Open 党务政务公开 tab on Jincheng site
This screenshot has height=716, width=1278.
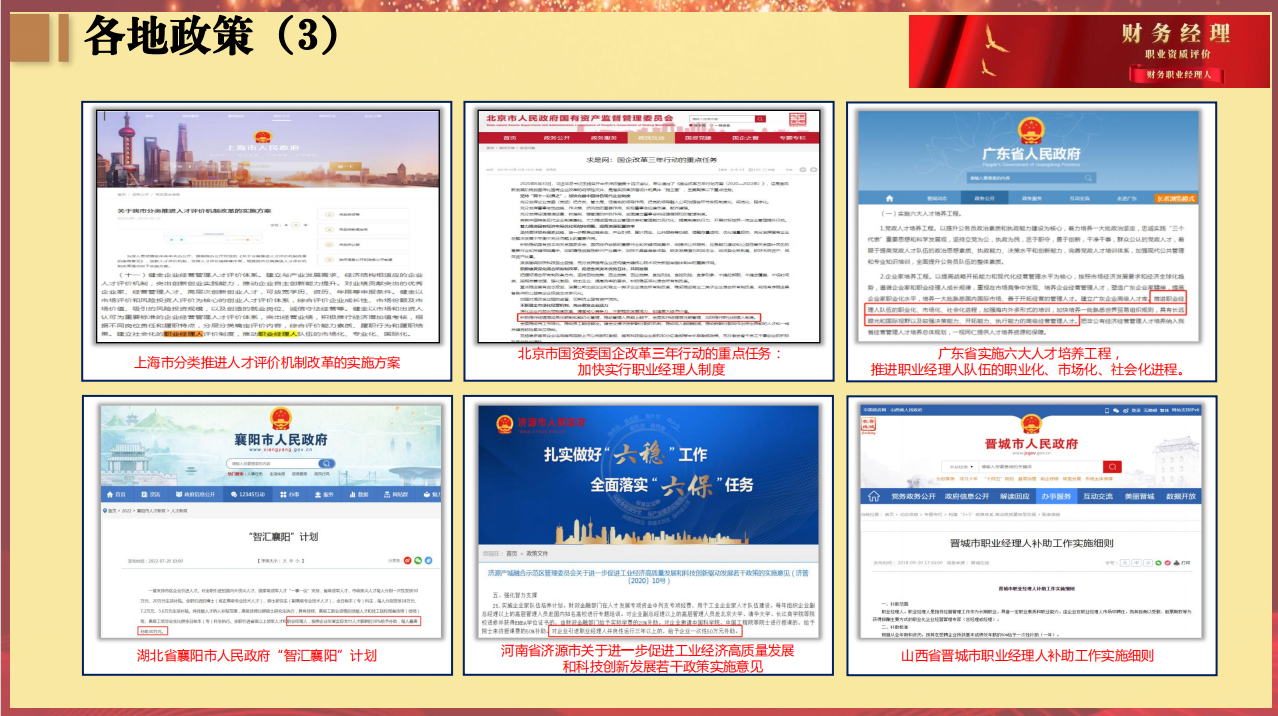[x=913, y=497]
